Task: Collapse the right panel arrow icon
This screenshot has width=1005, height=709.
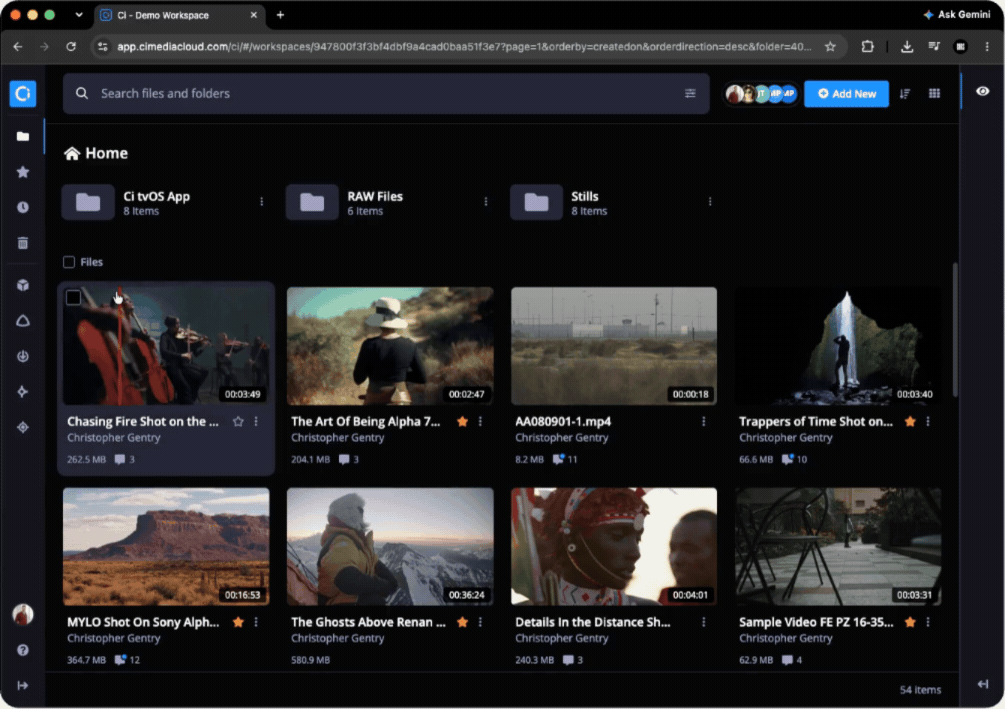Action: (983, 685)
